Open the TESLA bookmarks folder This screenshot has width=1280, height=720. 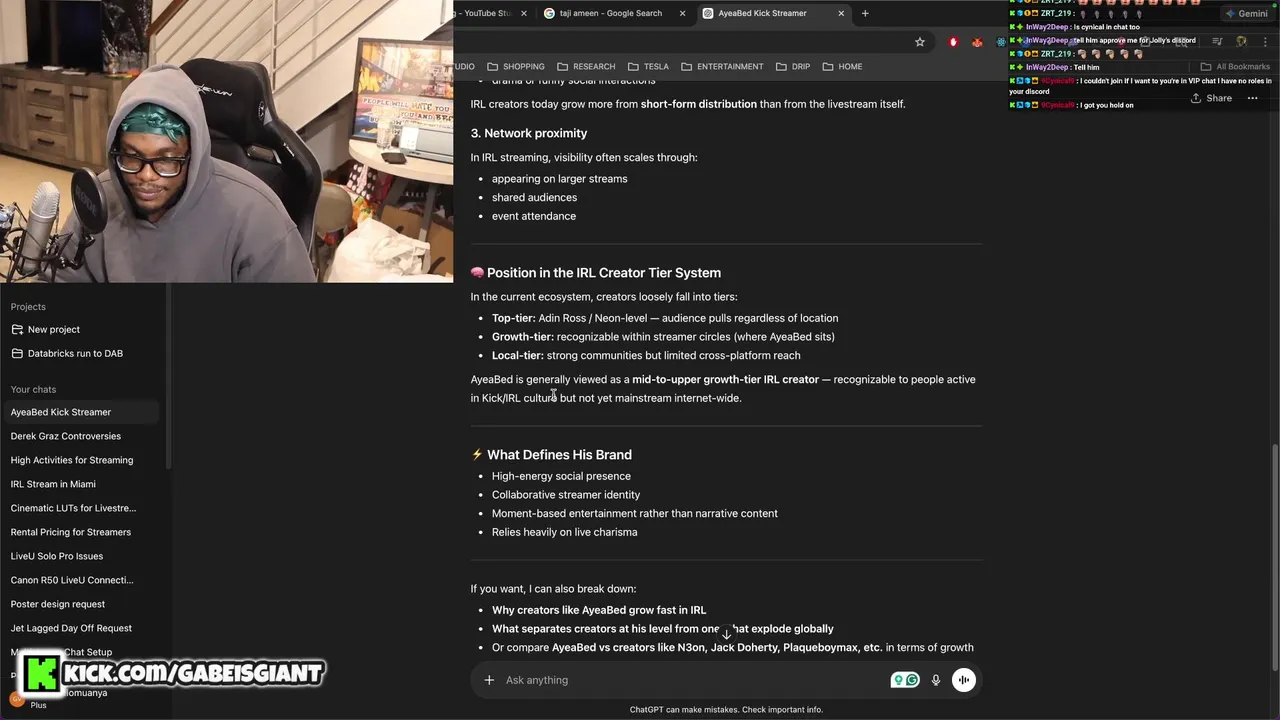point(648,67)
